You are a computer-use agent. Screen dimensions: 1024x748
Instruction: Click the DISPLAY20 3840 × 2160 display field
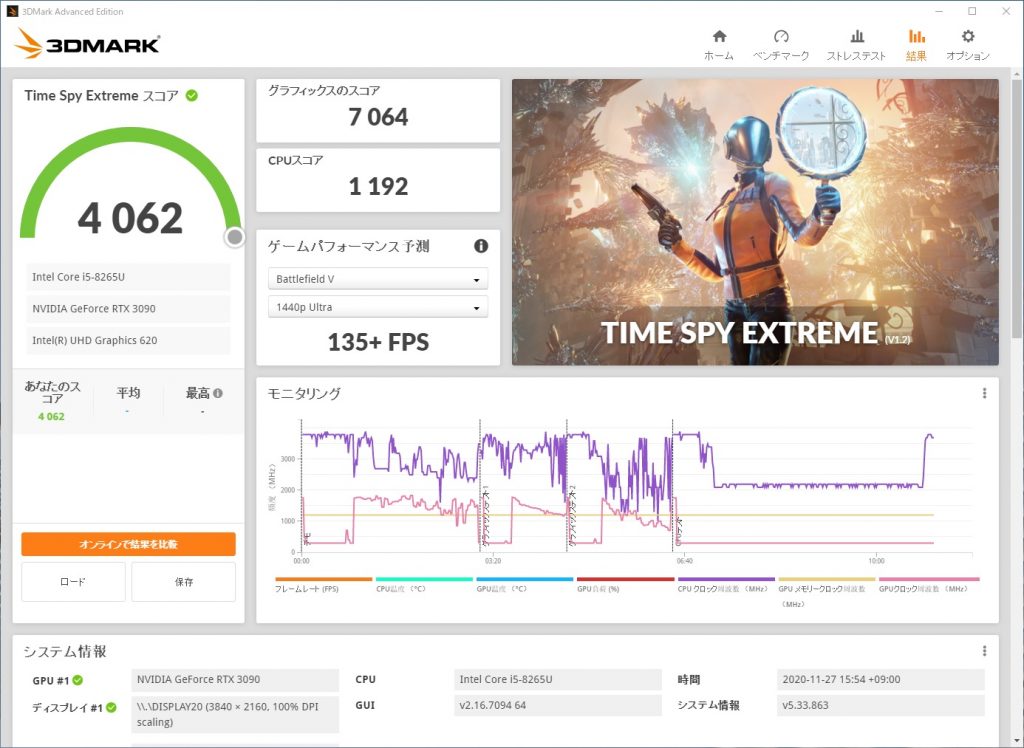[235, 715]
